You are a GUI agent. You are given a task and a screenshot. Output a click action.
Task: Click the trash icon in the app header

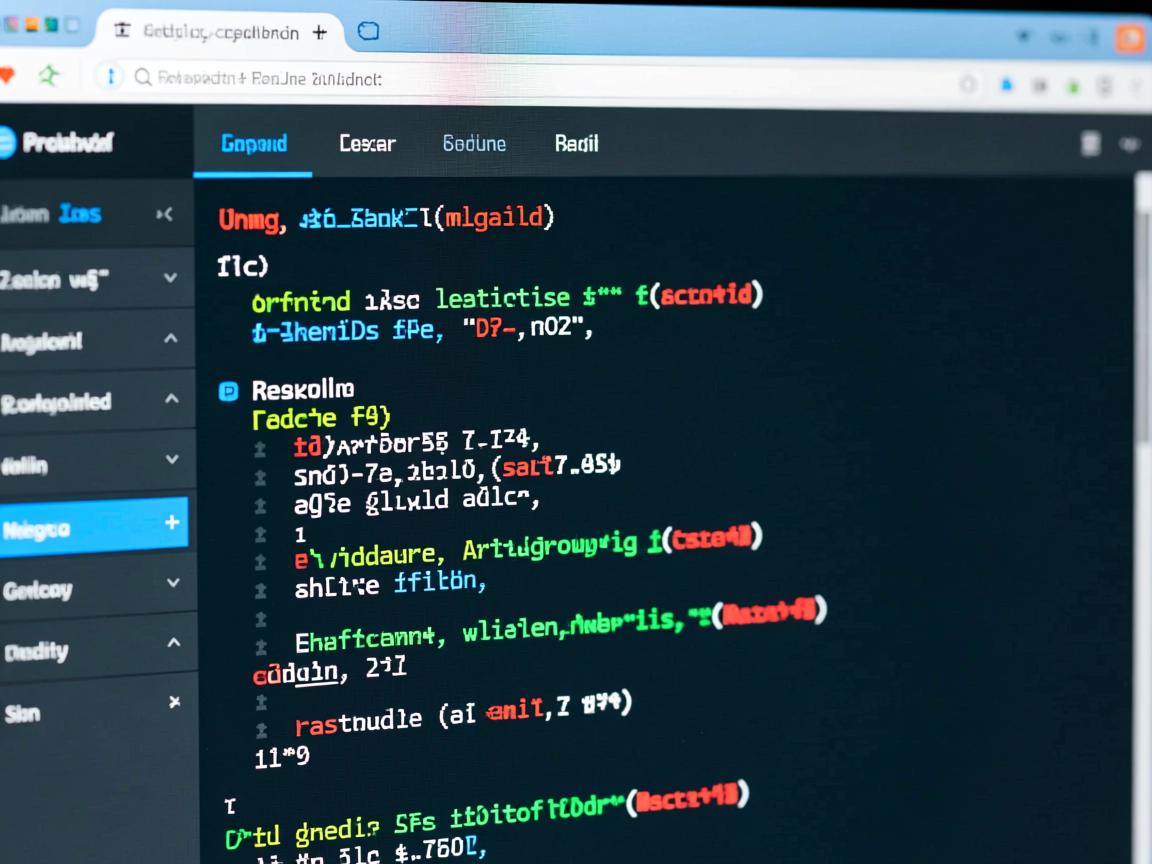pyautogui.click(x=1090, y=144)
